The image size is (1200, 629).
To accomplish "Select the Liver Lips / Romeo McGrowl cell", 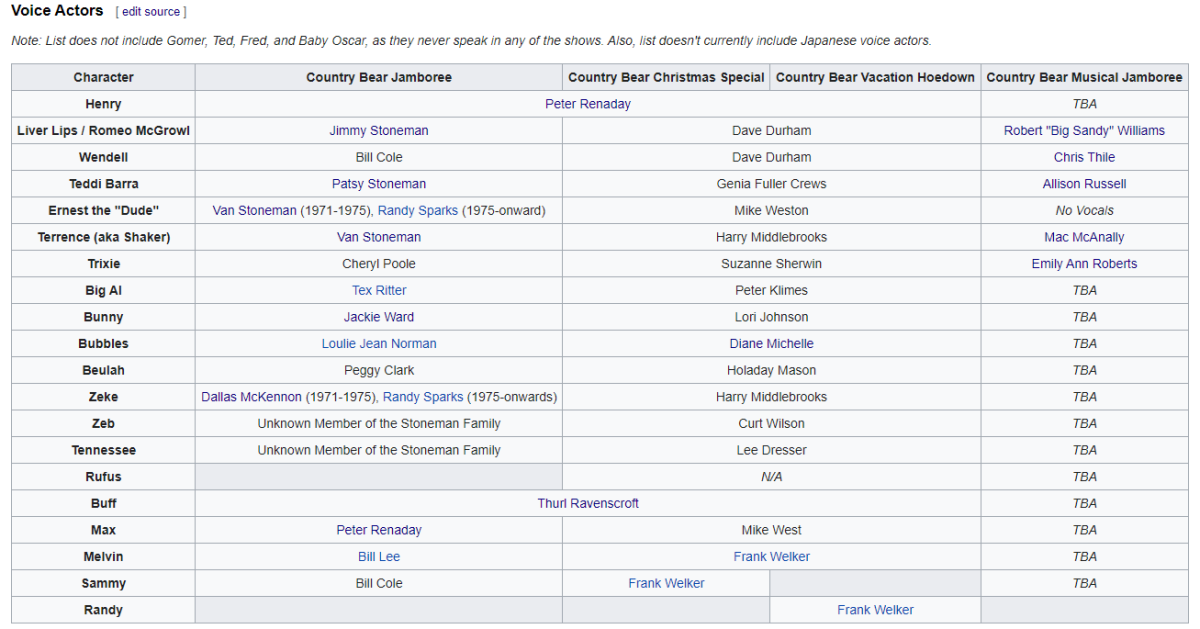I will [x=103, y=131].
